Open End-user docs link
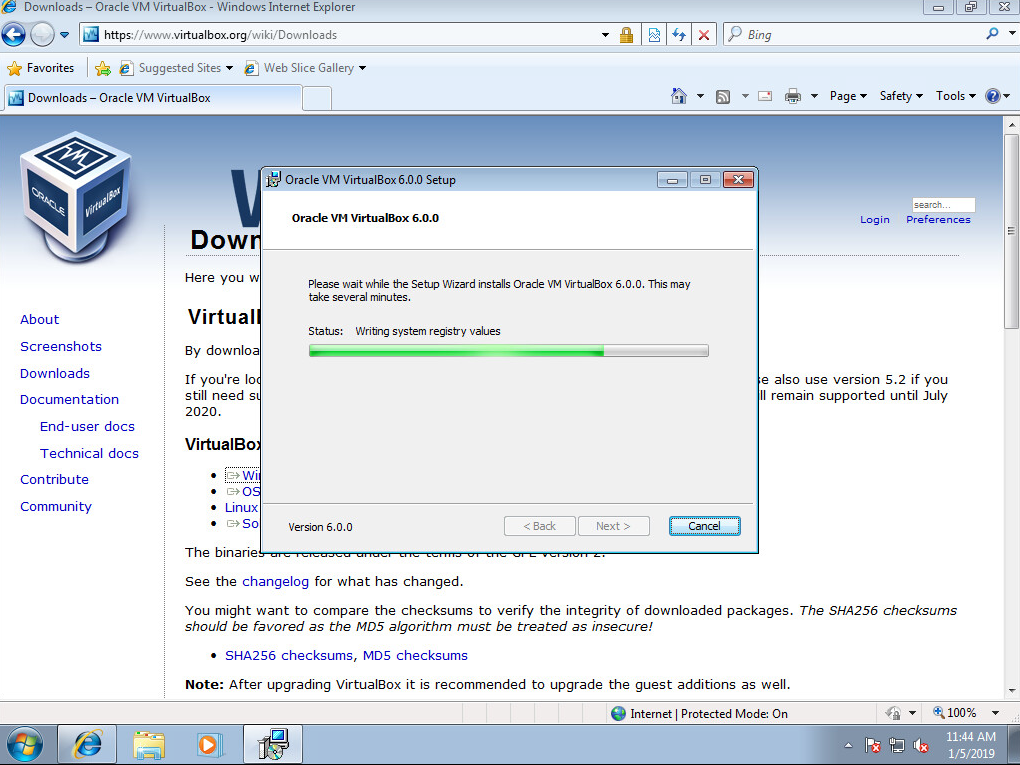The image size is (1020, 765). (87, 426)
